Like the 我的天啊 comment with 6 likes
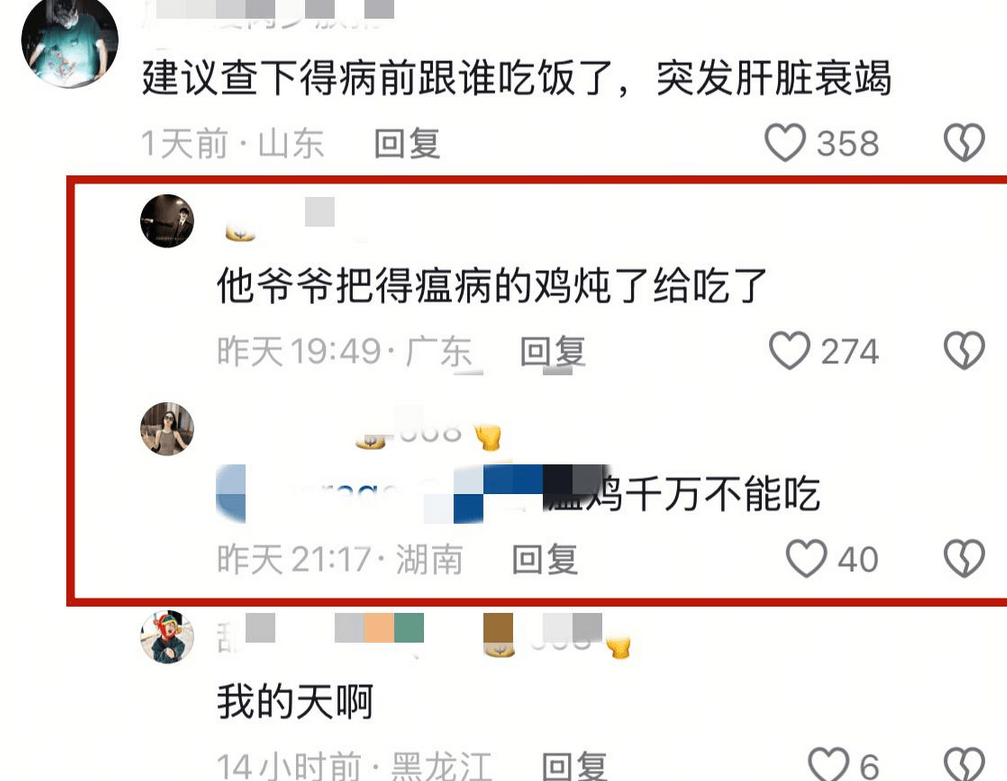The height and width of the screenshot is (781, 1007). (x=828, y=766)
